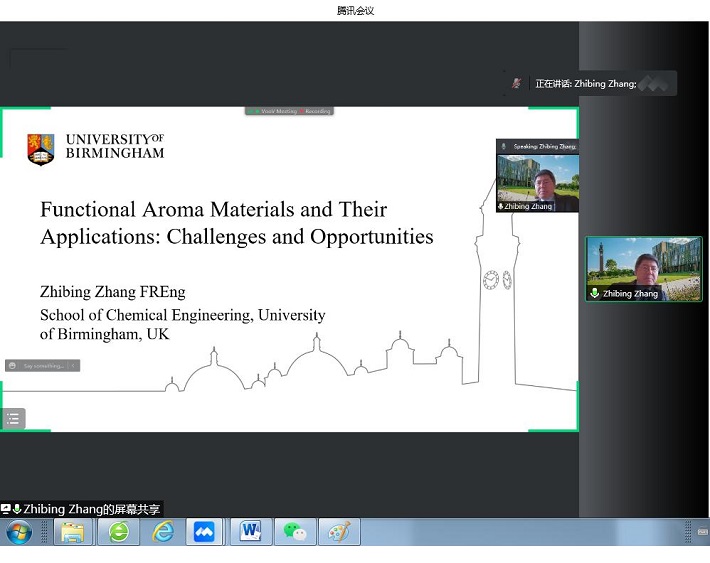Click the Recording indicator at slide top

coord(317,111)
